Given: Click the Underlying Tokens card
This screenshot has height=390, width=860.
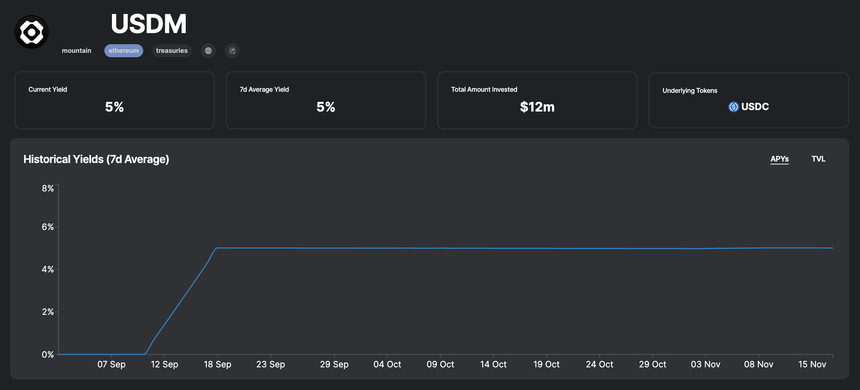Looking at the screenshot, I should tap(749, 100).
